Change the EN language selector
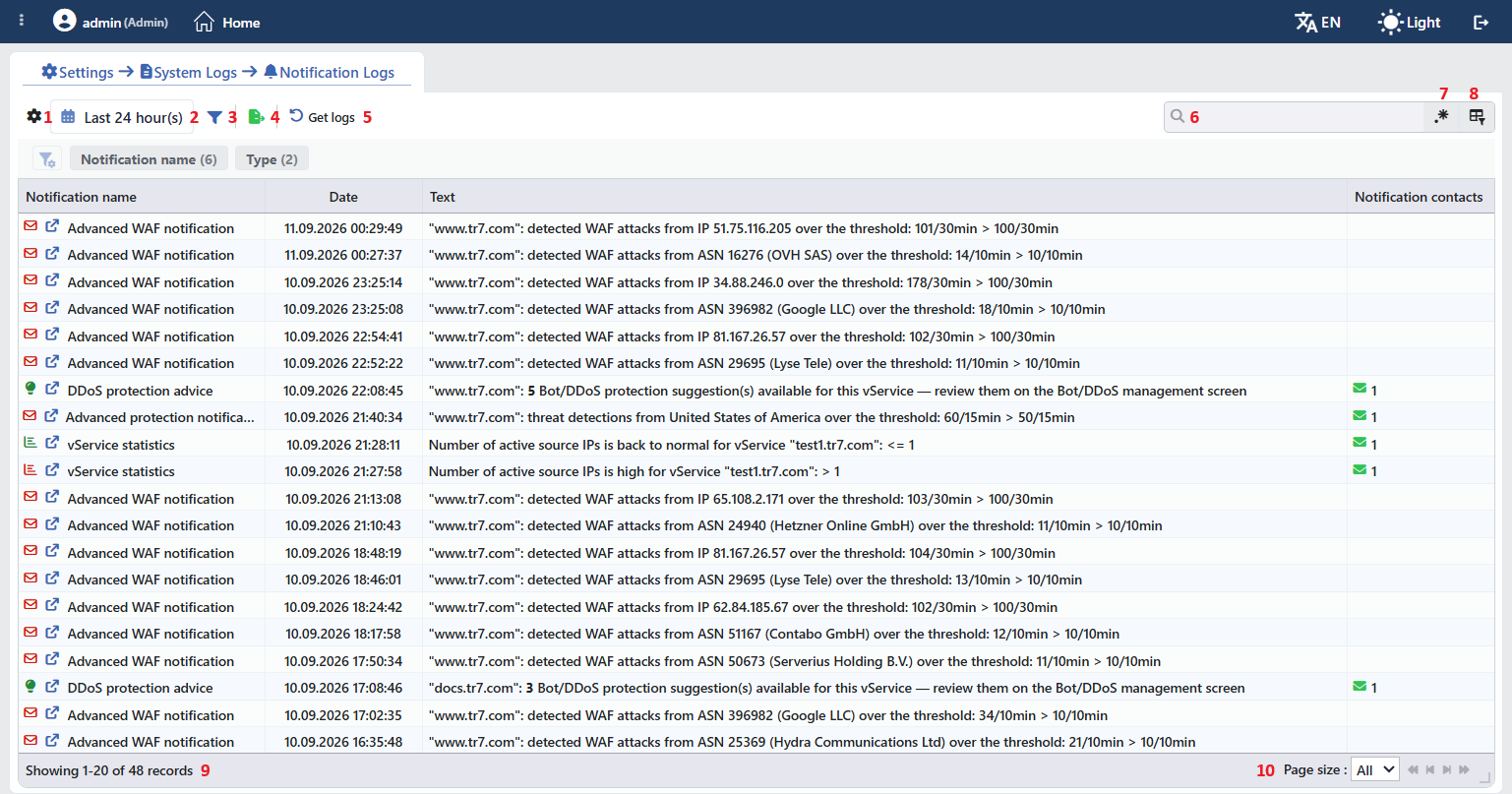The width and height of the screenshot is (1512, 794). (1318, 22)
